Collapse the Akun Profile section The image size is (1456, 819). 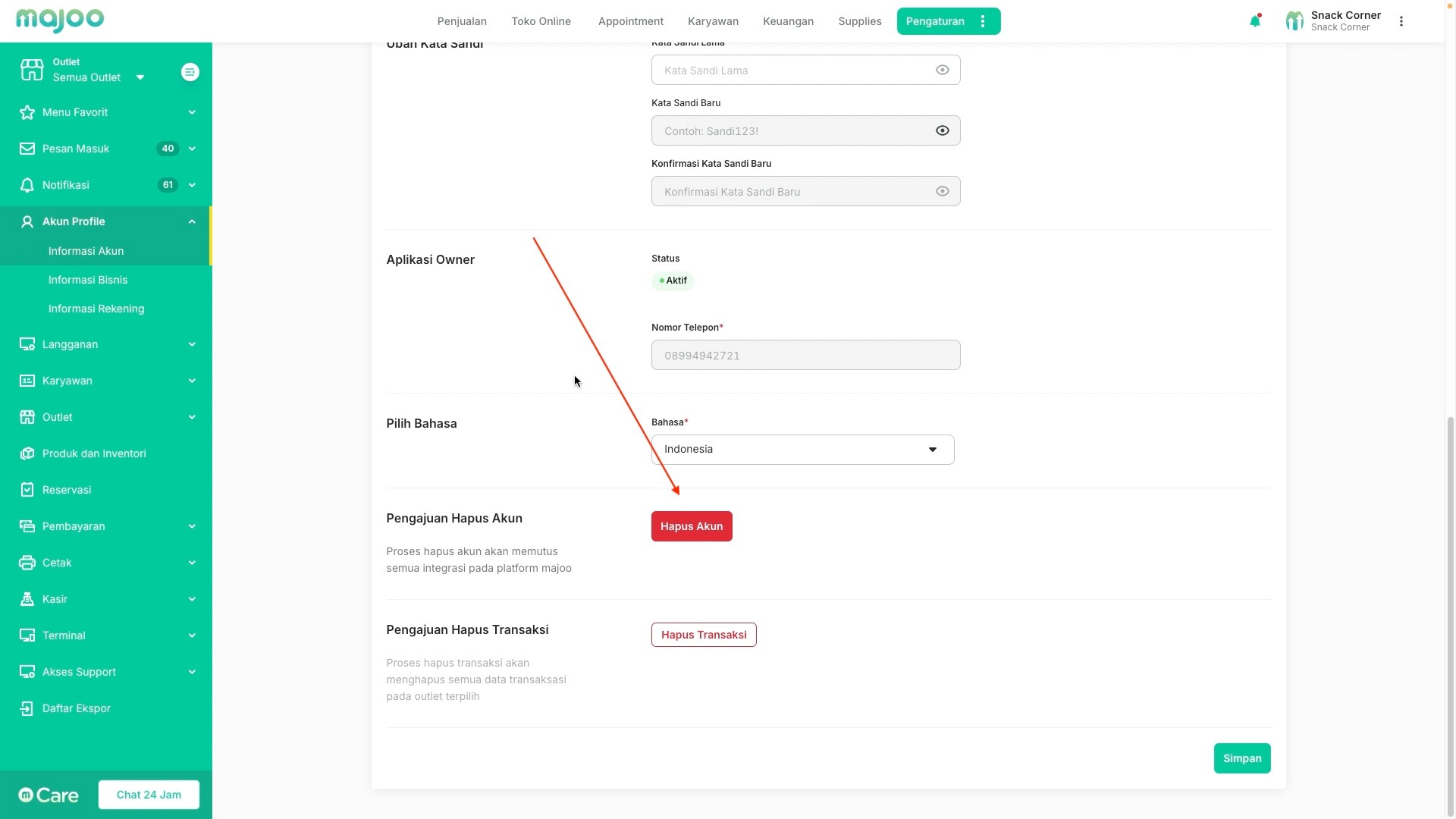click(192, 221)
